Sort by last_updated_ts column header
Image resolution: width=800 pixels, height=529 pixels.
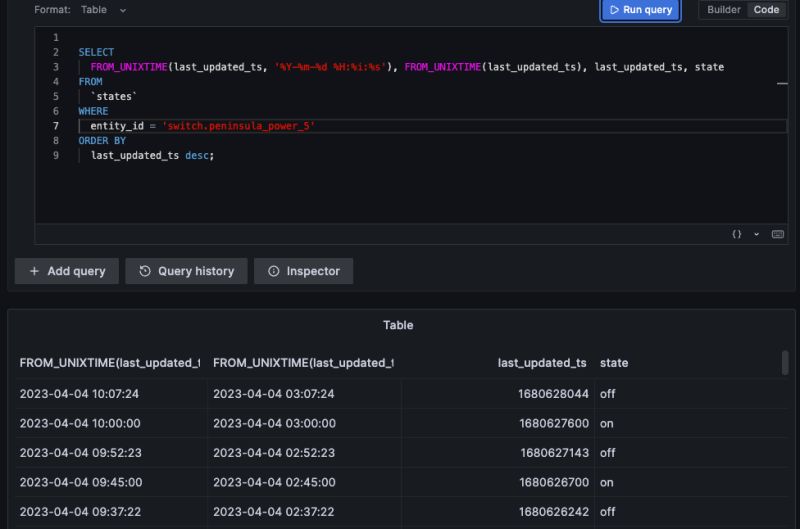click(541, 363)
